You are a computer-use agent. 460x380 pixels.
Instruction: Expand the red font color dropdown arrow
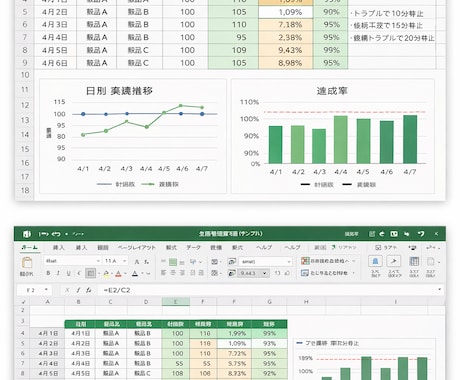point(125,274)
